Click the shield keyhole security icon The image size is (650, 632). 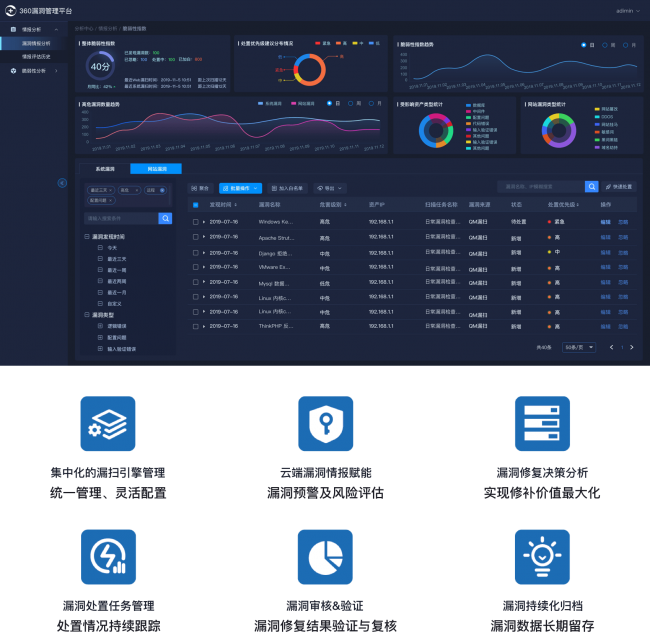(x=325, y=423)
